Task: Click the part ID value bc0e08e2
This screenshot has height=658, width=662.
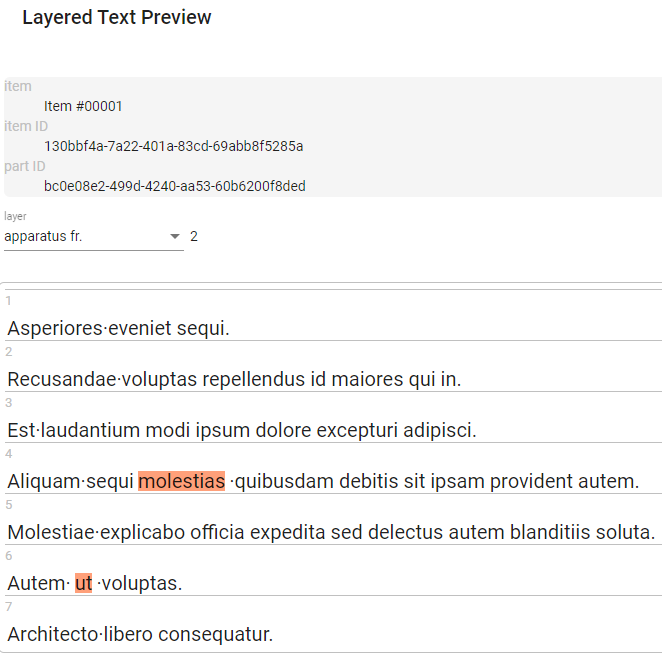Action: click(175, 186)
